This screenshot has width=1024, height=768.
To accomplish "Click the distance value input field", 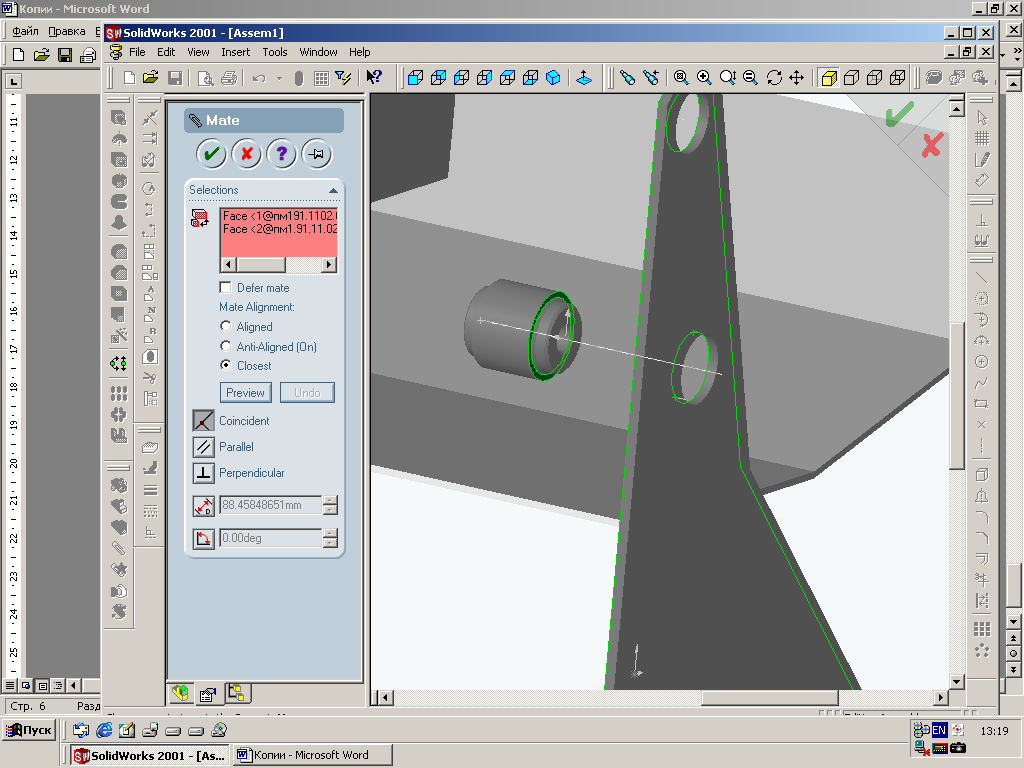I will (x=270, y=505).
